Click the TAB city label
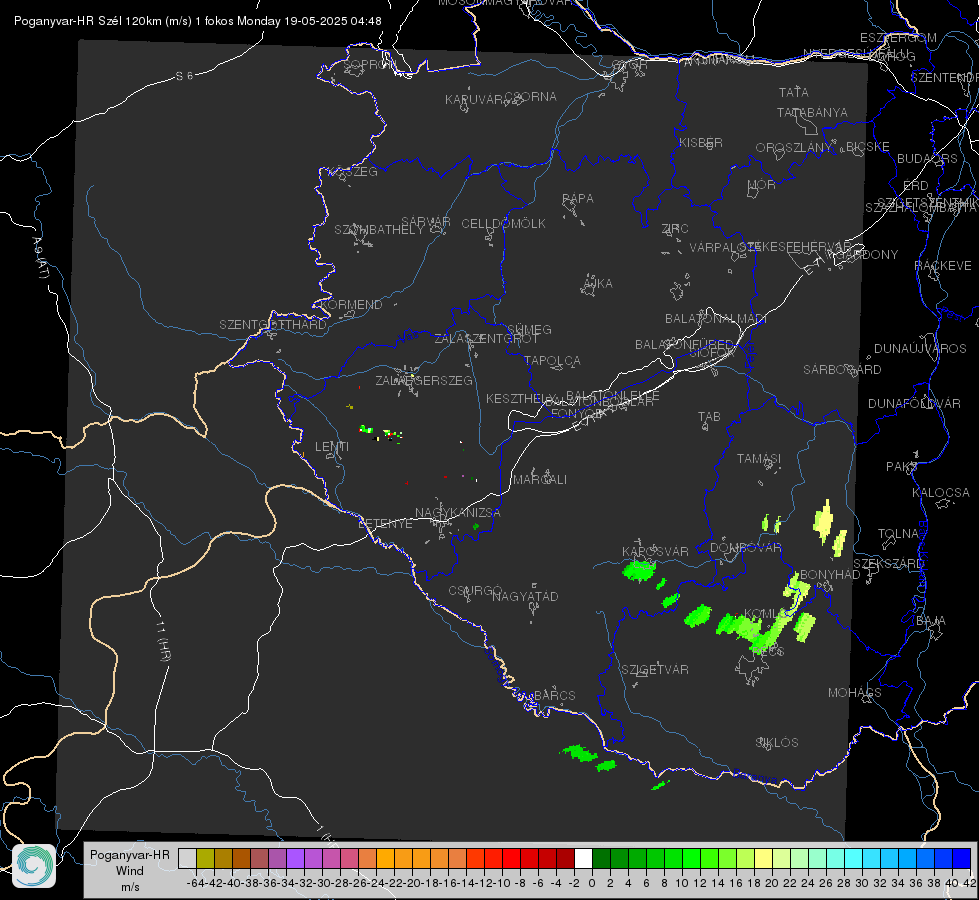Screen dimensions: 979x900 [709, 416]
